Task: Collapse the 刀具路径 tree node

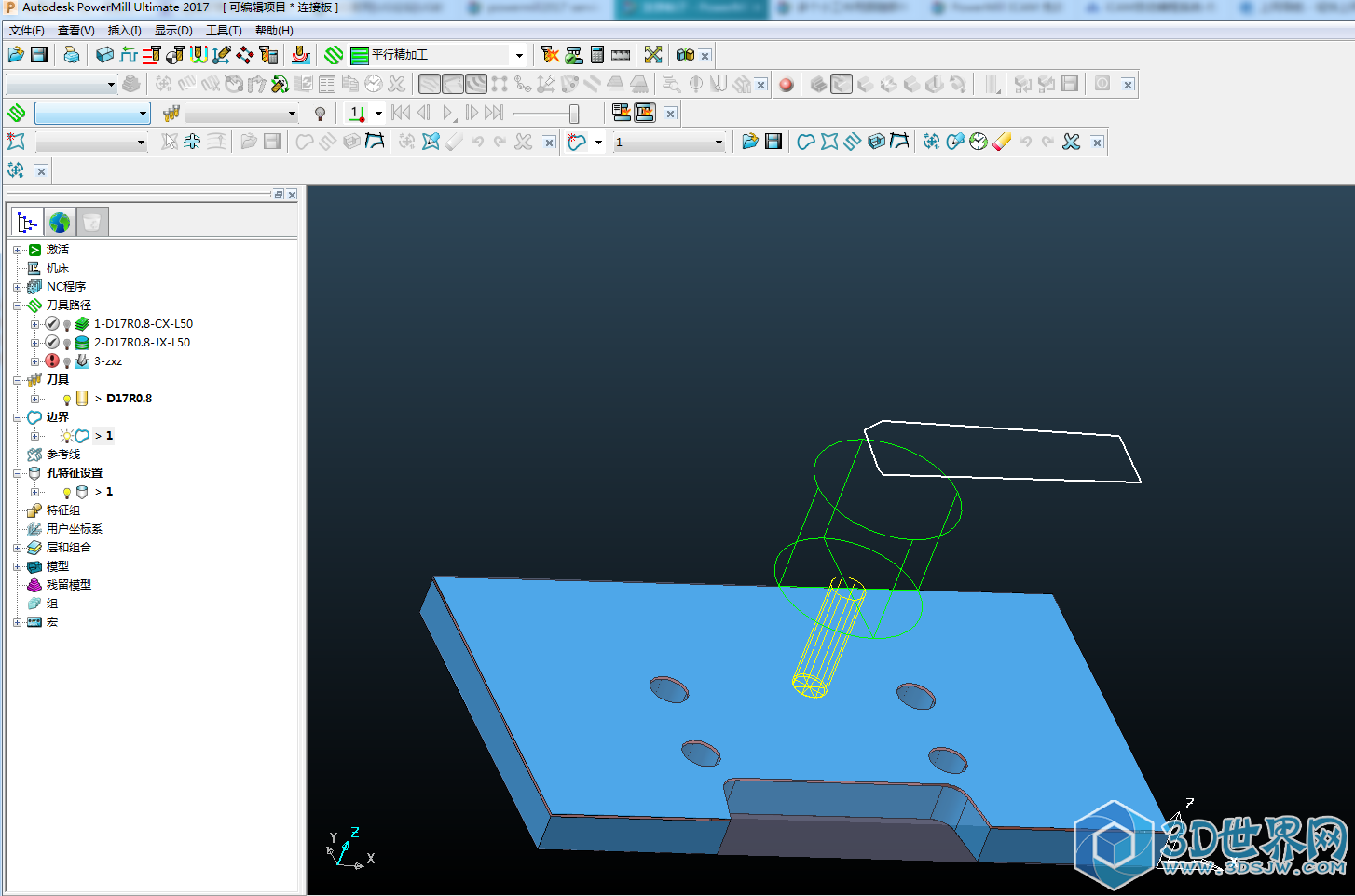Action: tap(18, 305)
